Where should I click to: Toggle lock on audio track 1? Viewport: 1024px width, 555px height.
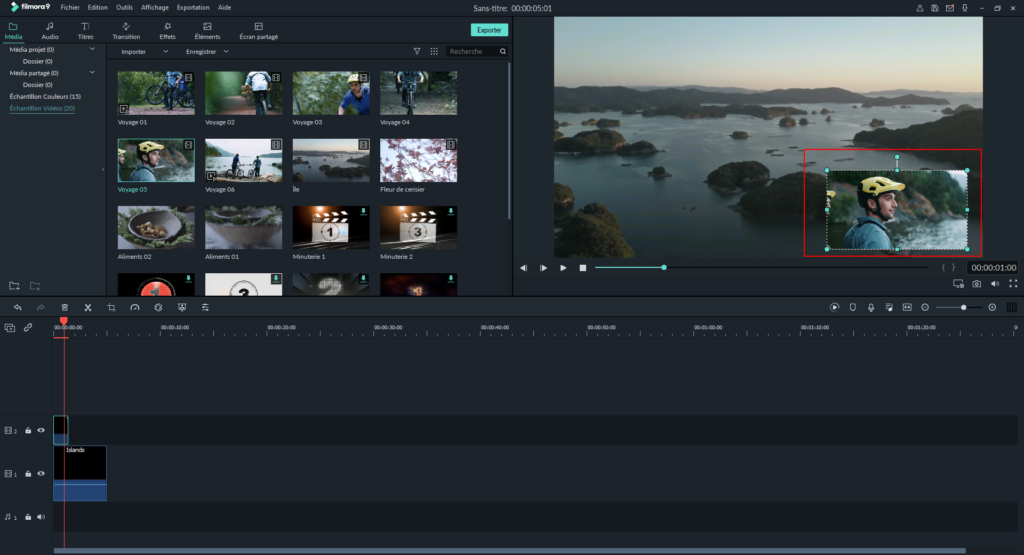tap(28, 516)
